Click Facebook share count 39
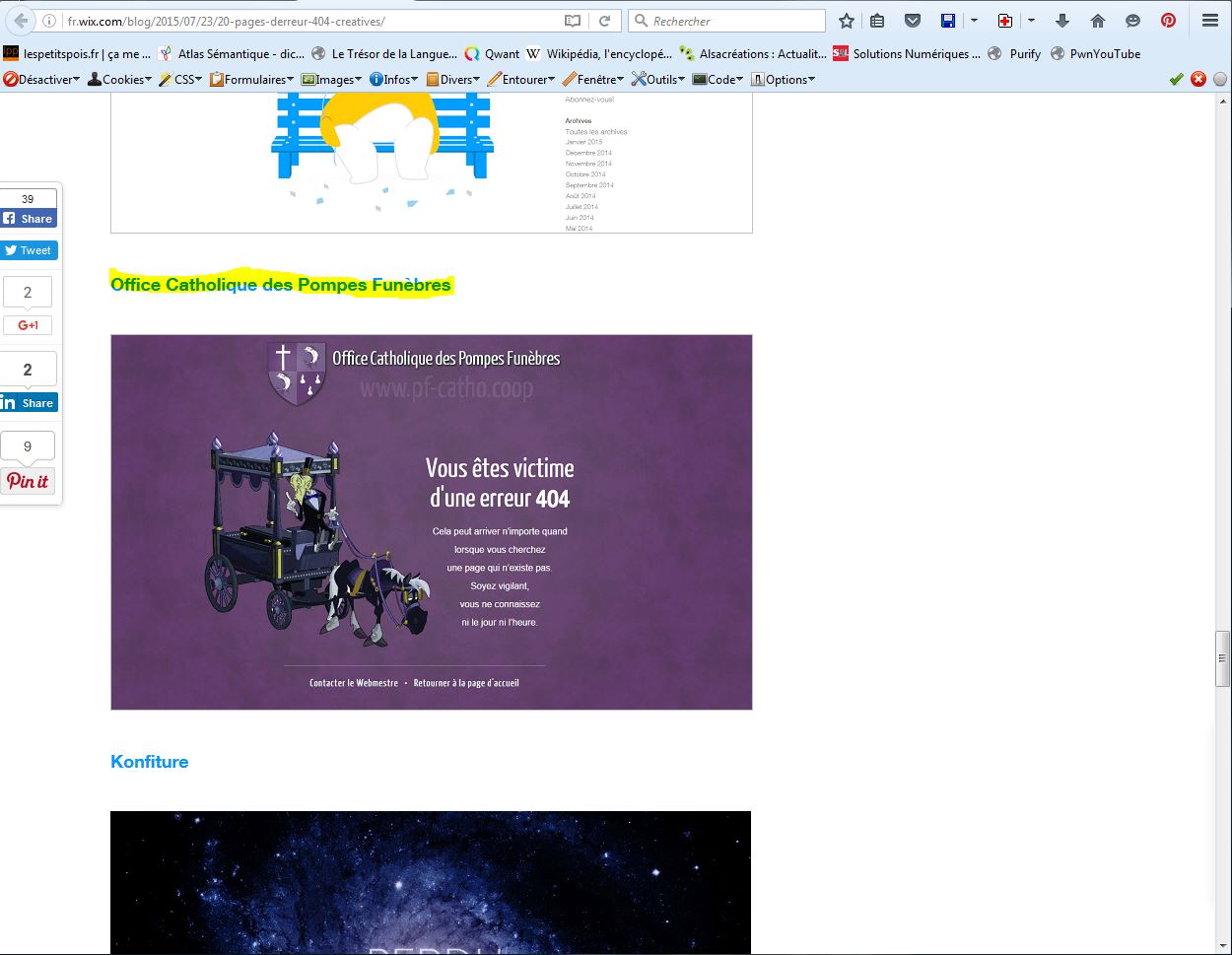 pos(28,199)
